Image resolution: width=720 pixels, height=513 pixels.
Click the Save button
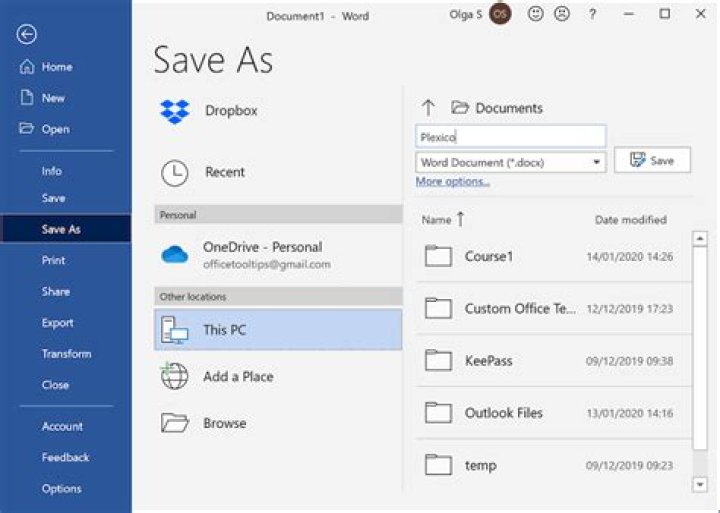click(x=652, y=160)
